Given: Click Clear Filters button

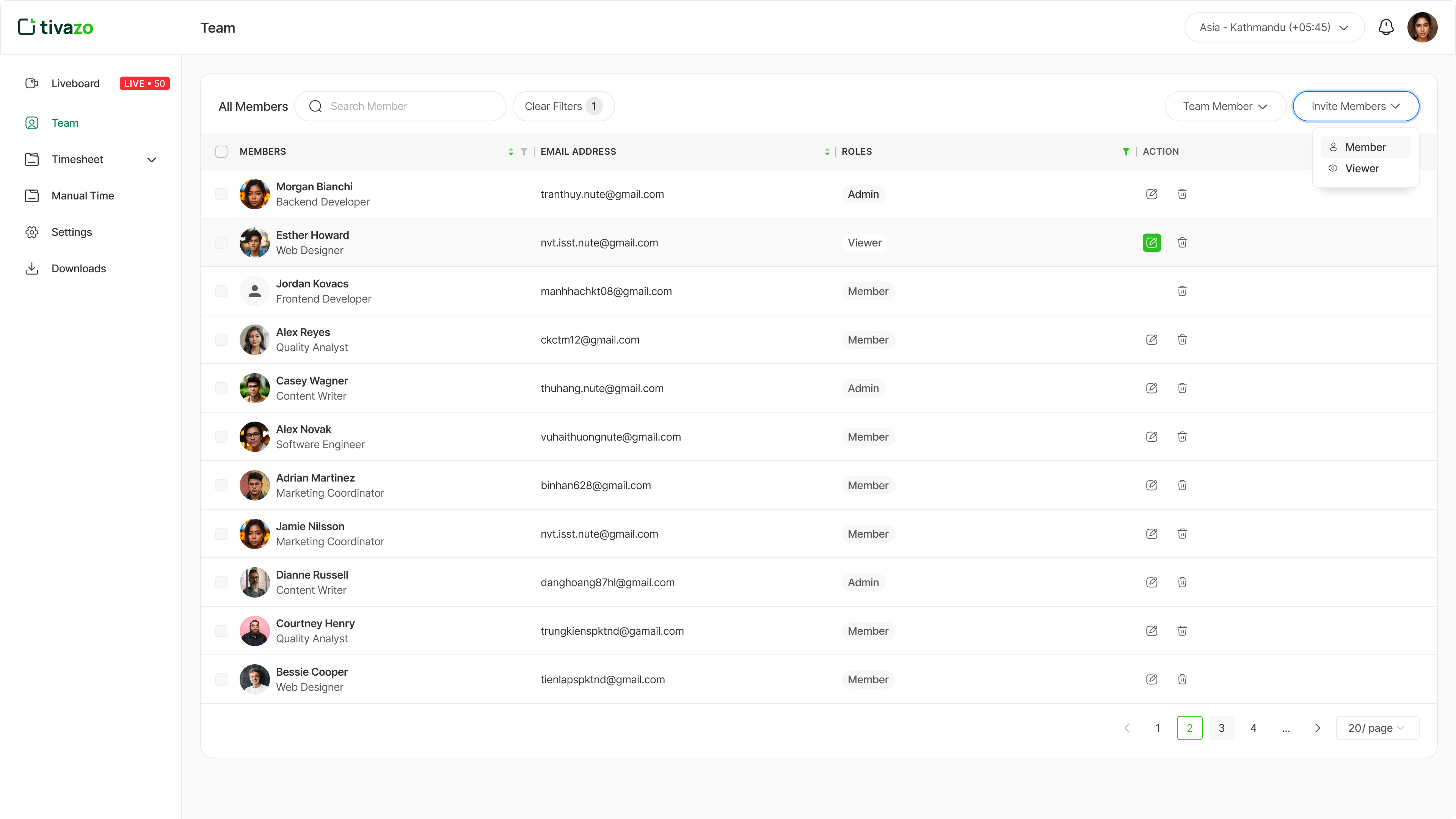Looking at the screenshot, I should tap(563, 106).
